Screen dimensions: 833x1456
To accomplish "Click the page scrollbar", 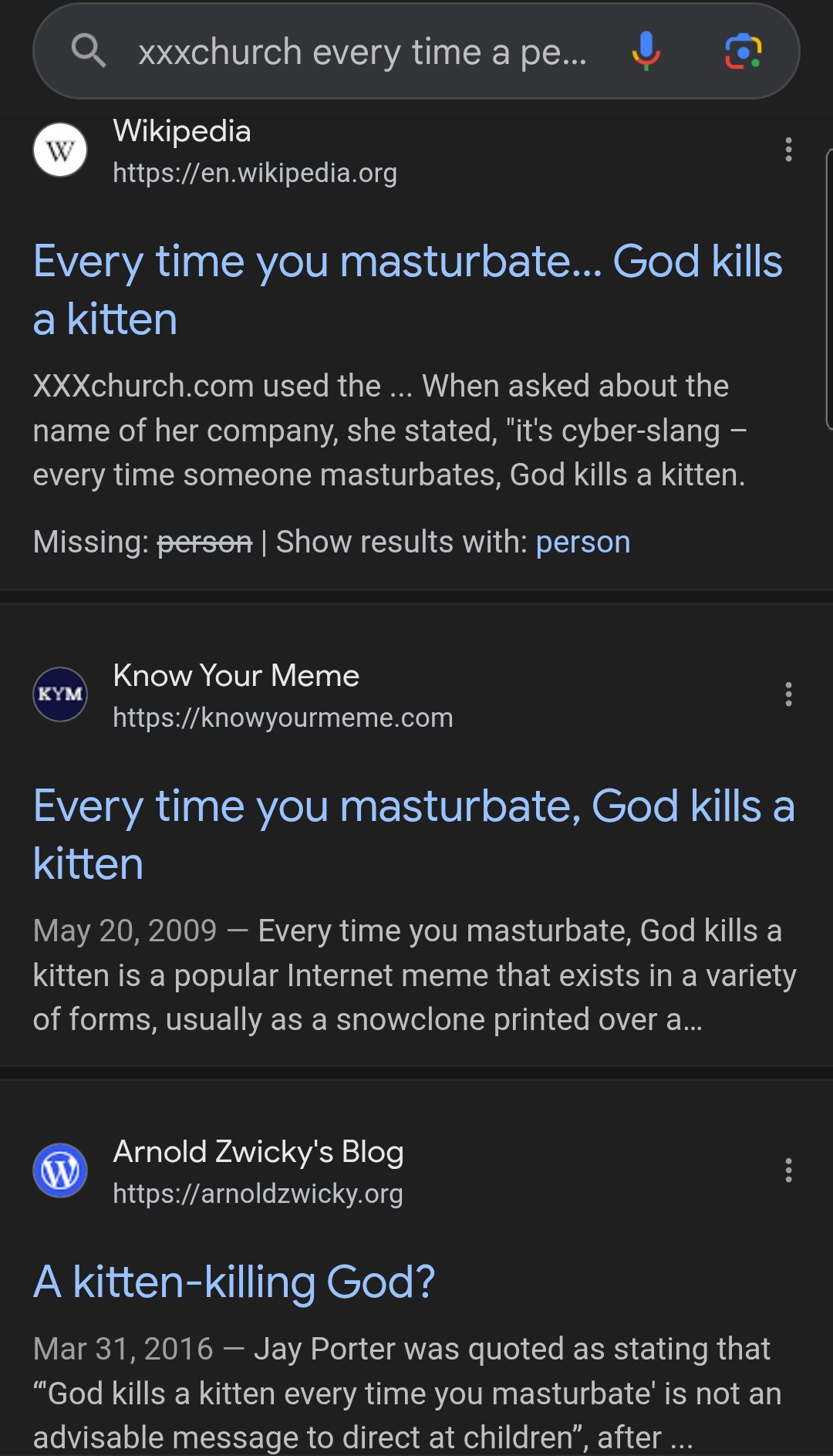I will [x=829, y=289].
